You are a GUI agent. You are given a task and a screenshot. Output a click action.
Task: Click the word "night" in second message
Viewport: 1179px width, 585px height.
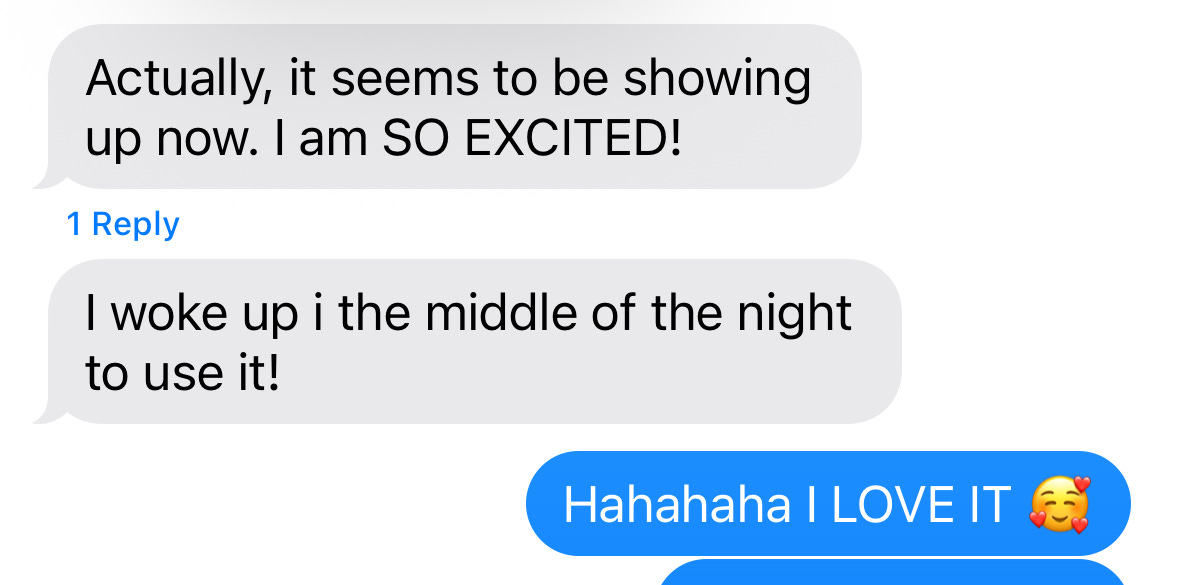click(794, 315)
